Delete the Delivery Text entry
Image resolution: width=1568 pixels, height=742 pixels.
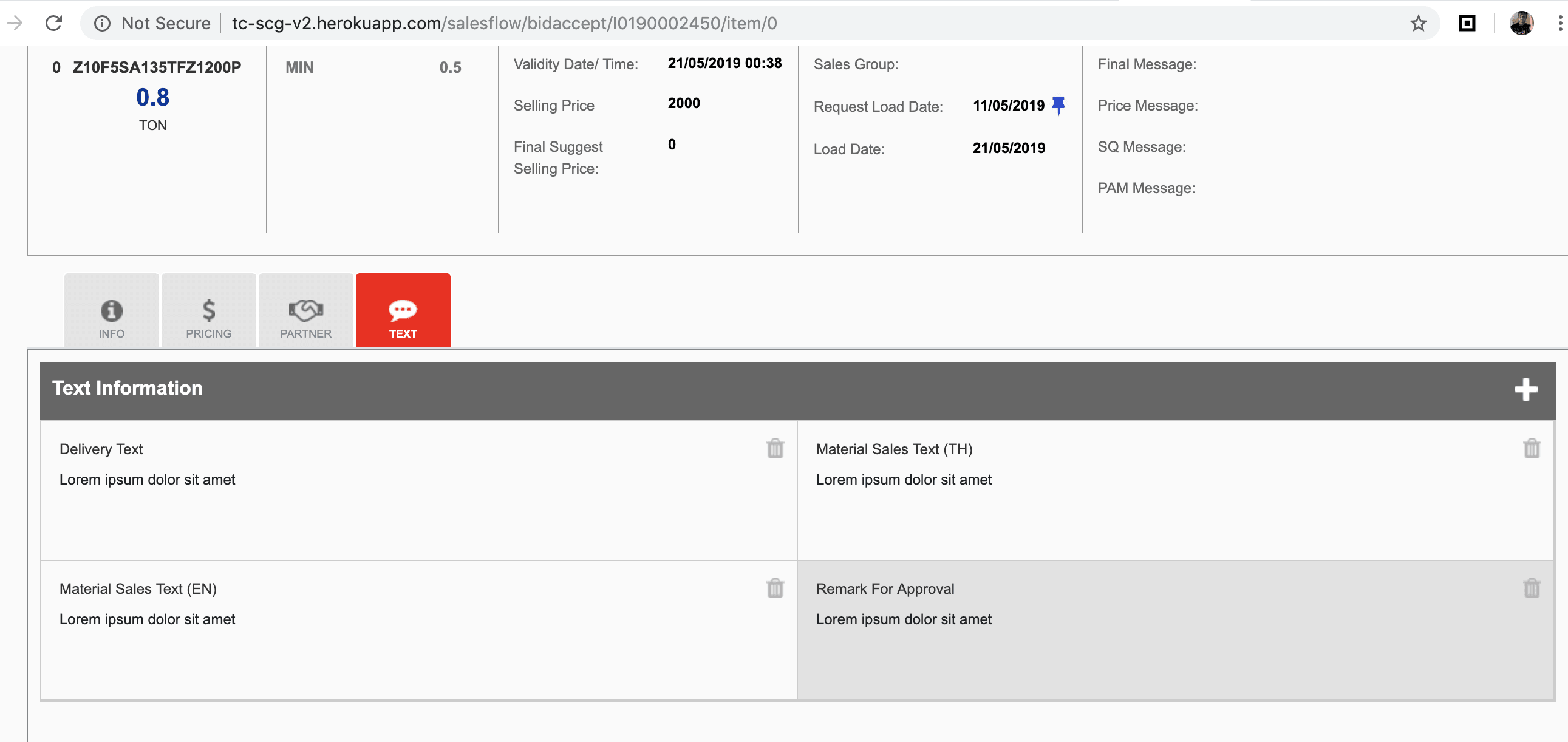774,449
